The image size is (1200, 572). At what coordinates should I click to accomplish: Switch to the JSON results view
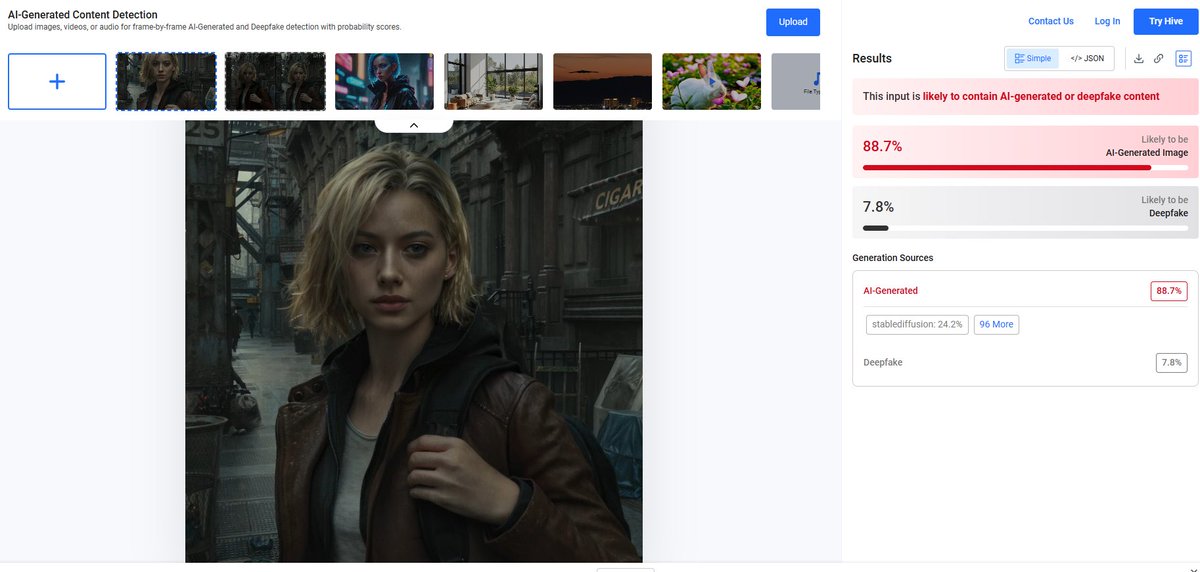(x=1087, y=58)
